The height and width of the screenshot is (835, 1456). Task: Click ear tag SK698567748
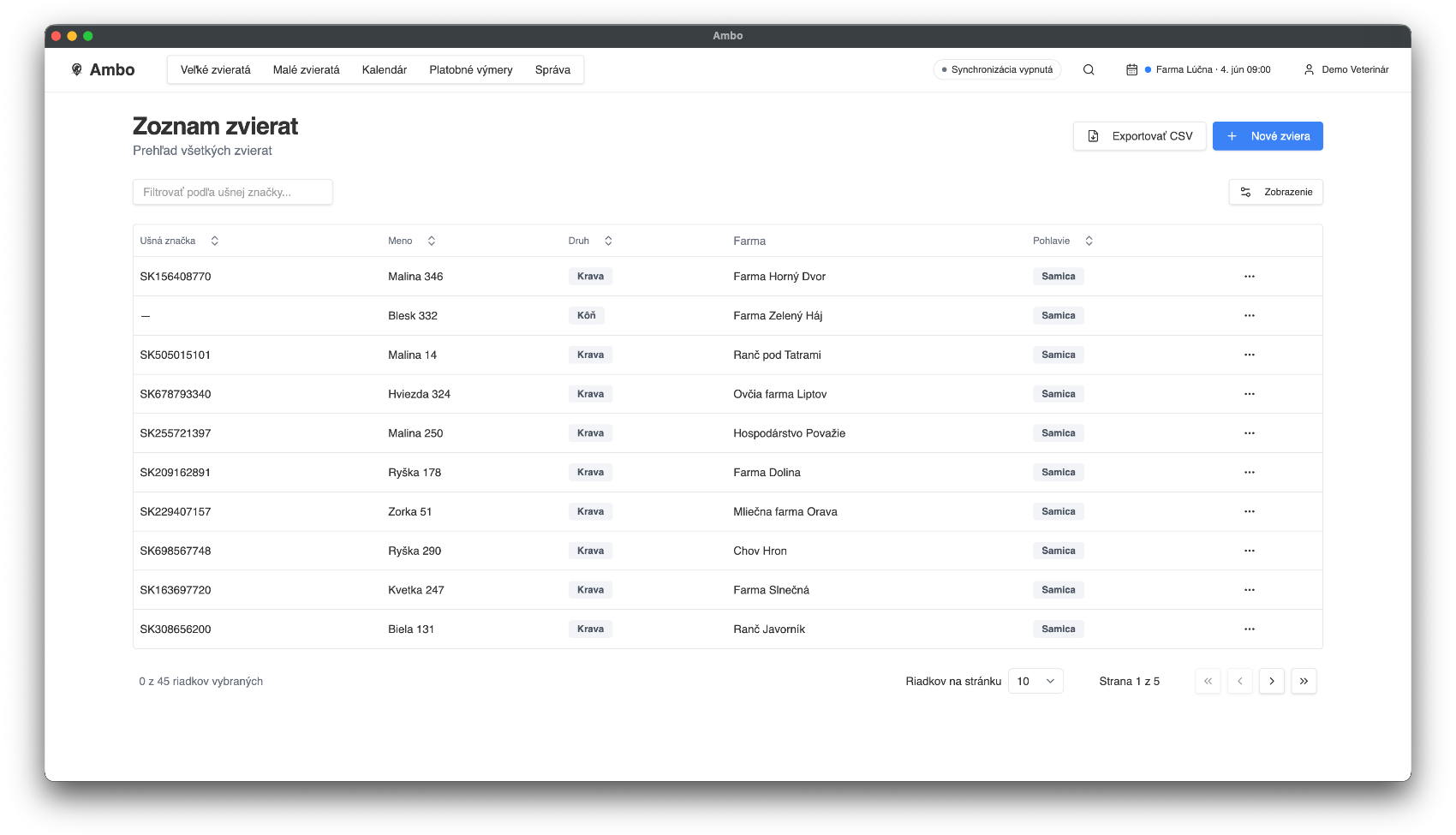(176, 551)
